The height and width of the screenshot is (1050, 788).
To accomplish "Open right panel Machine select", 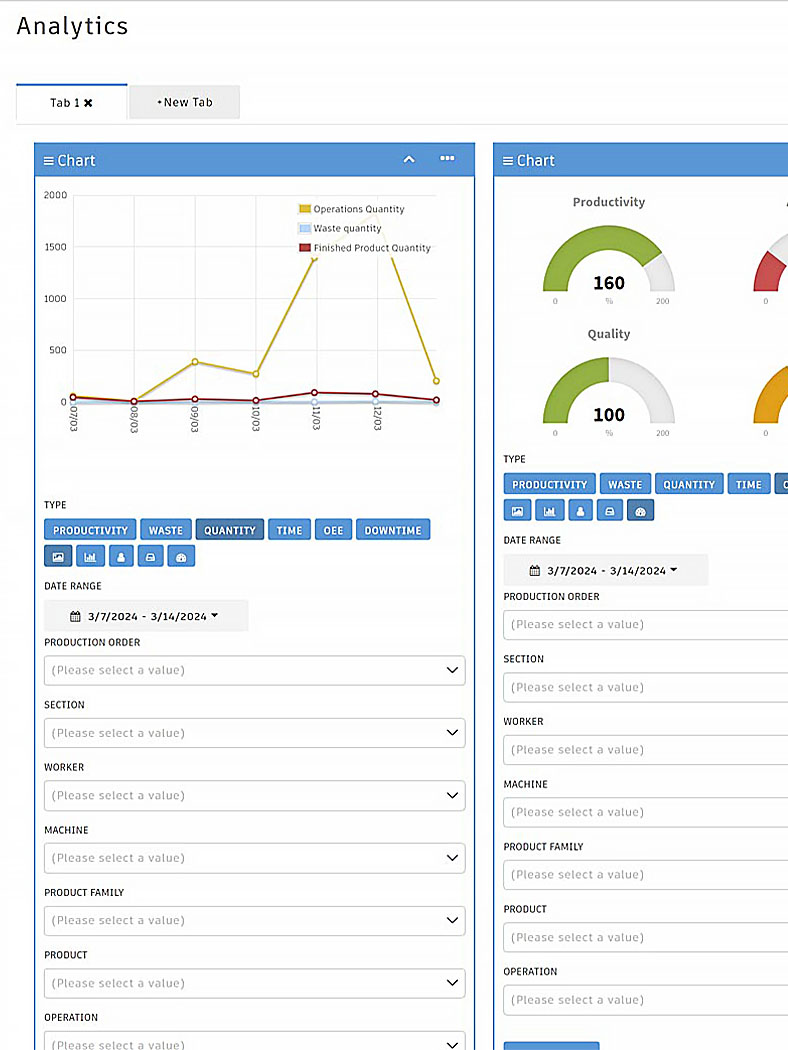I will [645, 812].
